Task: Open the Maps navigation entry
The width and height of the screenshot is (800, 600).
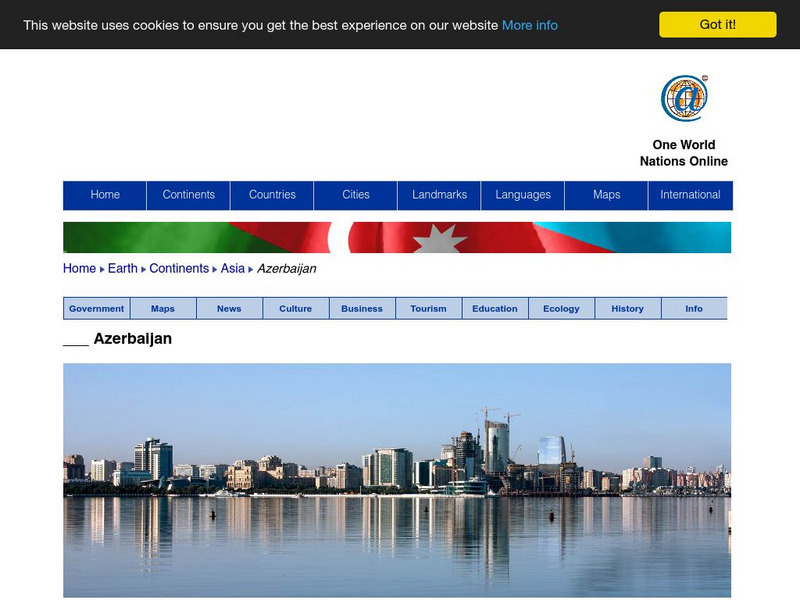Action: (x=606, y=195)
